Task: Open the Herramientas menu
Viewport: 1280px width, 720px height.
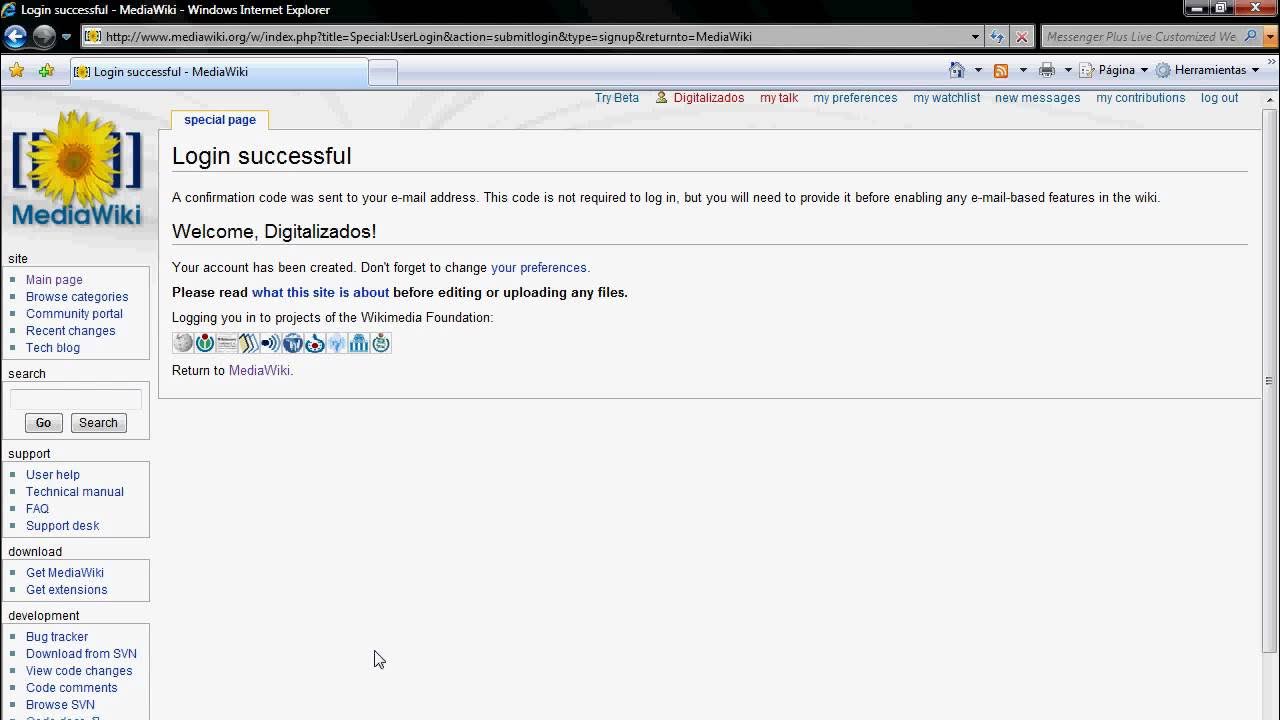Action: coord(1207,70)
